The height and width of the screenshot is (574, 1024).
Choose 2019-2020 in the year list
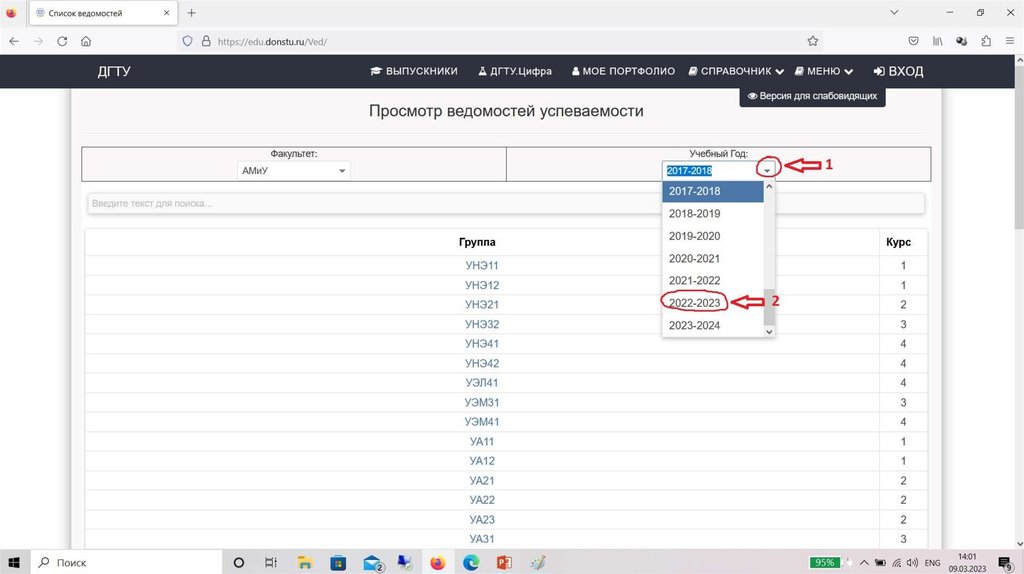click(694, 236)
